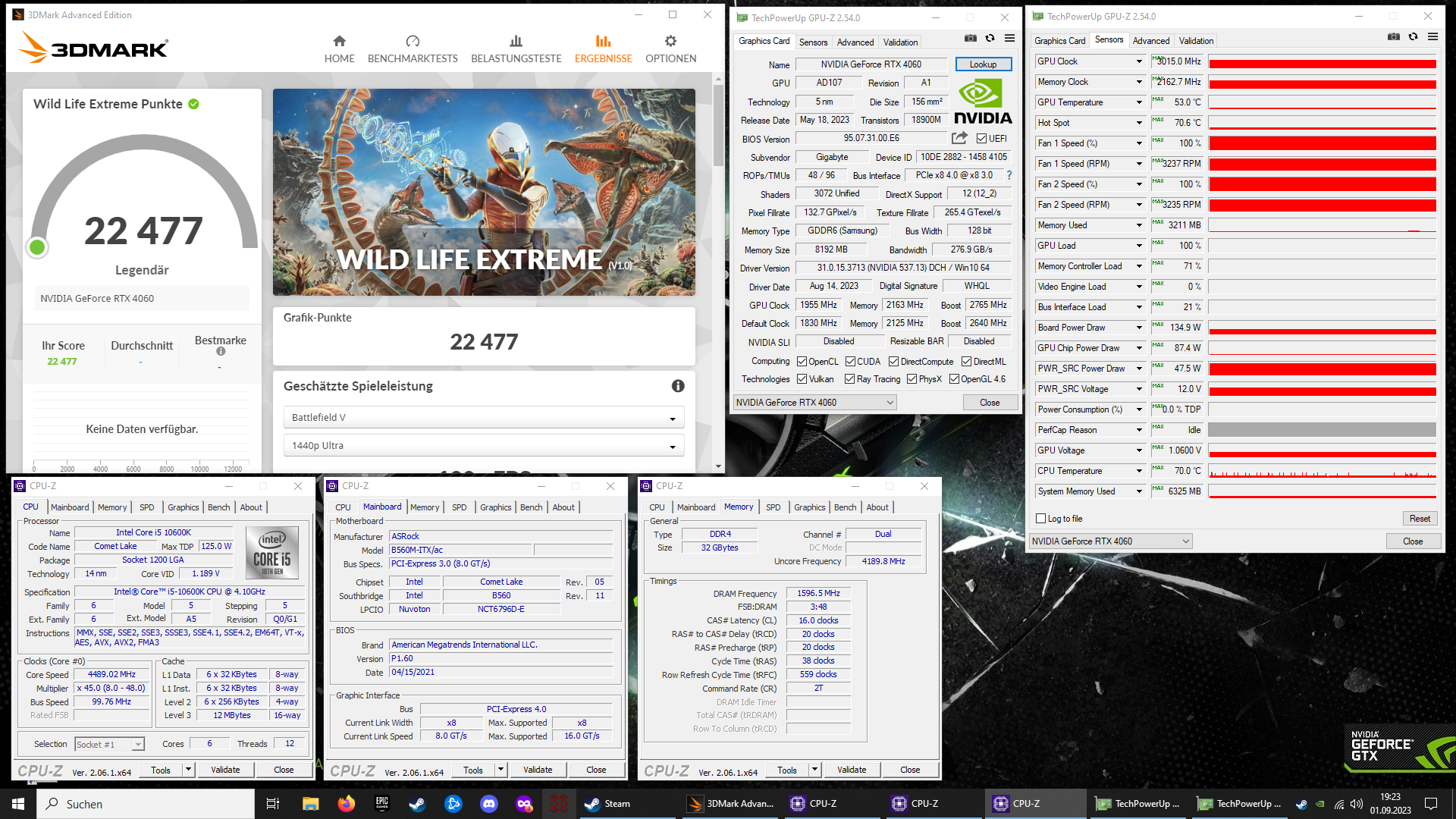Toggle UEFI checkbox in GPU-Z

click(x=981, y=139)
